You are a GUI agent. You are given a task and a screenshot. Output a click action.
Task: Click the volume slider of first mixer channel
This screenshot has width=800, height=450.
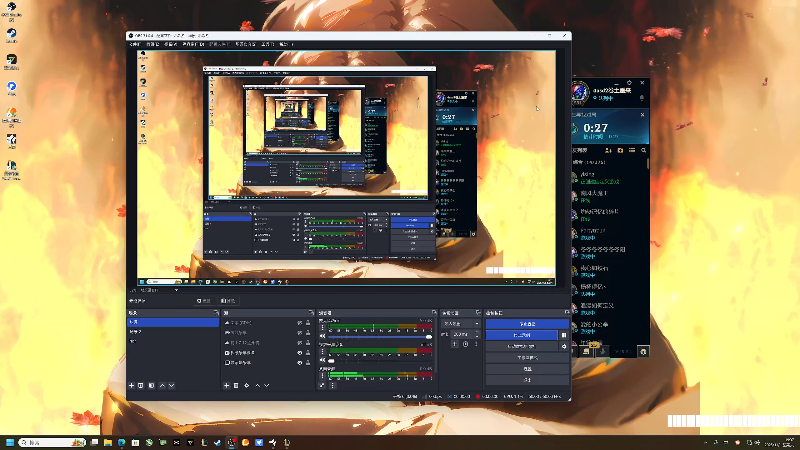(x=380, y=337)
